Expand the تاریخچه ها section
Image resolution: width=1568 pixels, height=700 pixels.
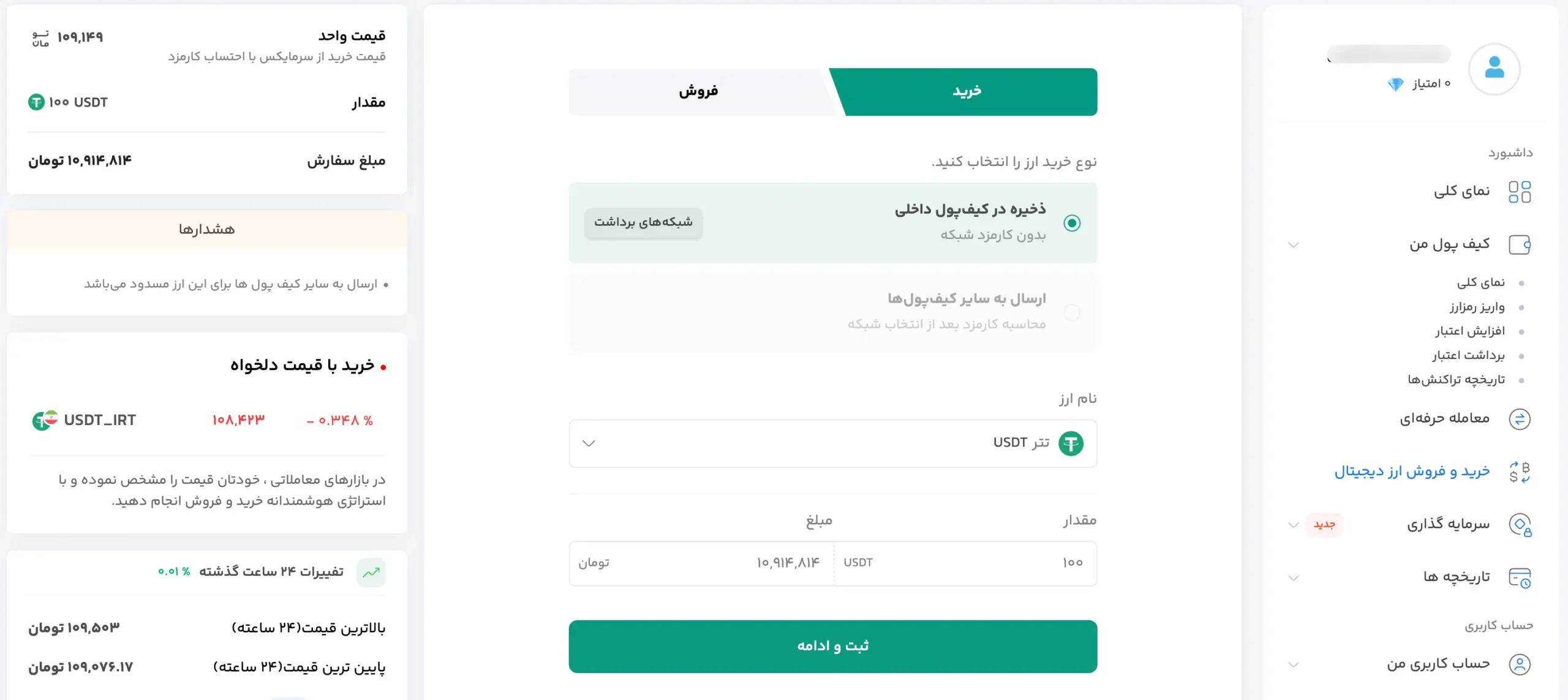pos(1294,577)
